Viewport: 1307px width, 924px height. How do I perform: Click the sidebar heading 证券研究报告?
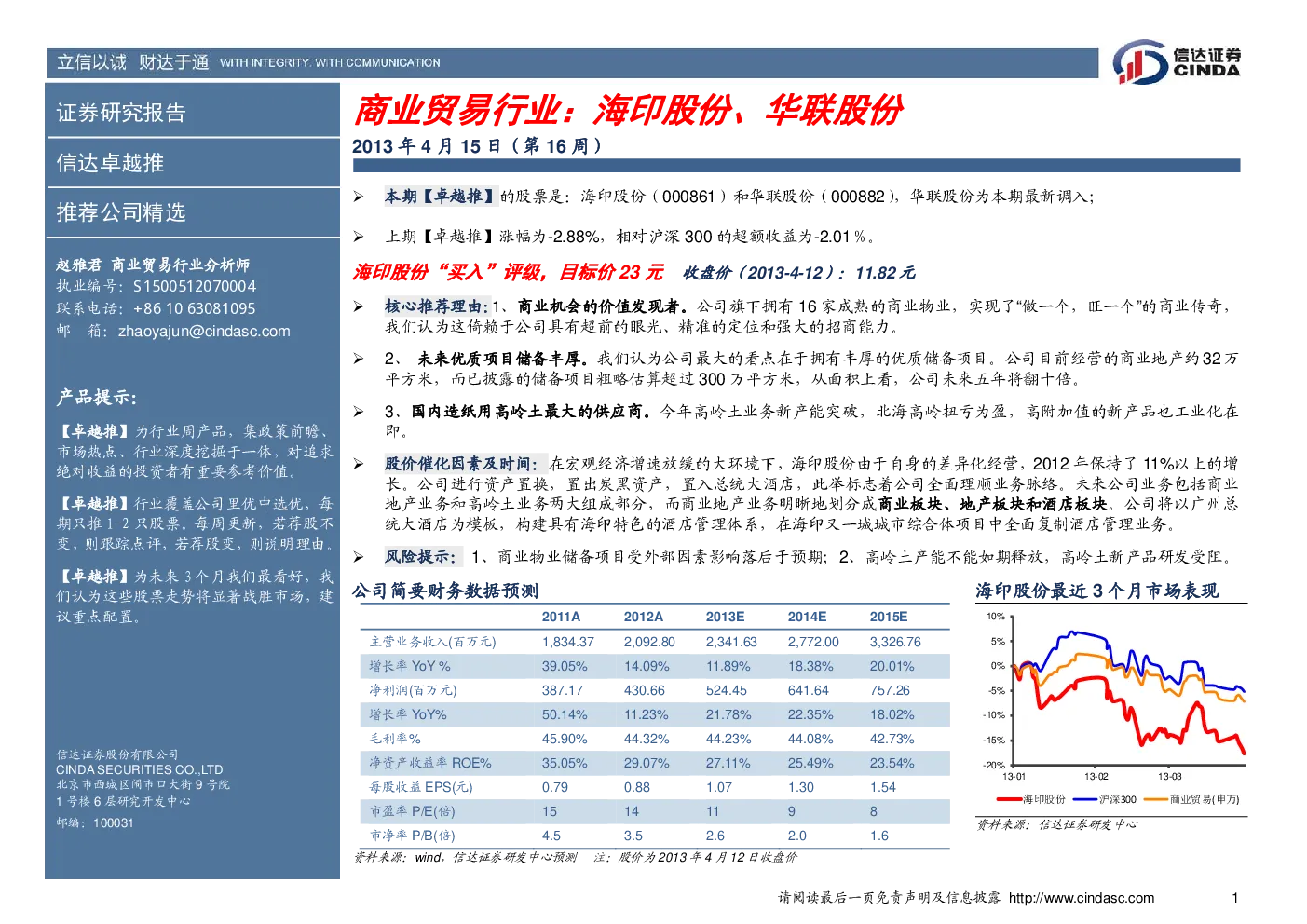121,113
